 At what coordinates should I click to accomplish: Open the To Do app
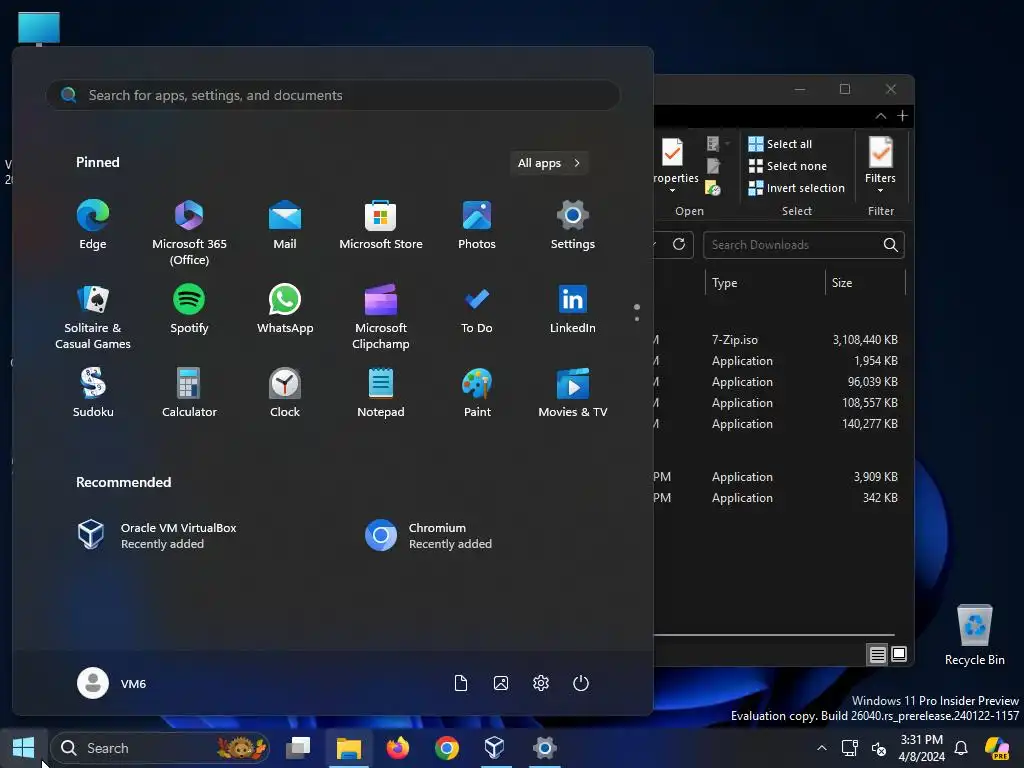(x=477, y=310)
